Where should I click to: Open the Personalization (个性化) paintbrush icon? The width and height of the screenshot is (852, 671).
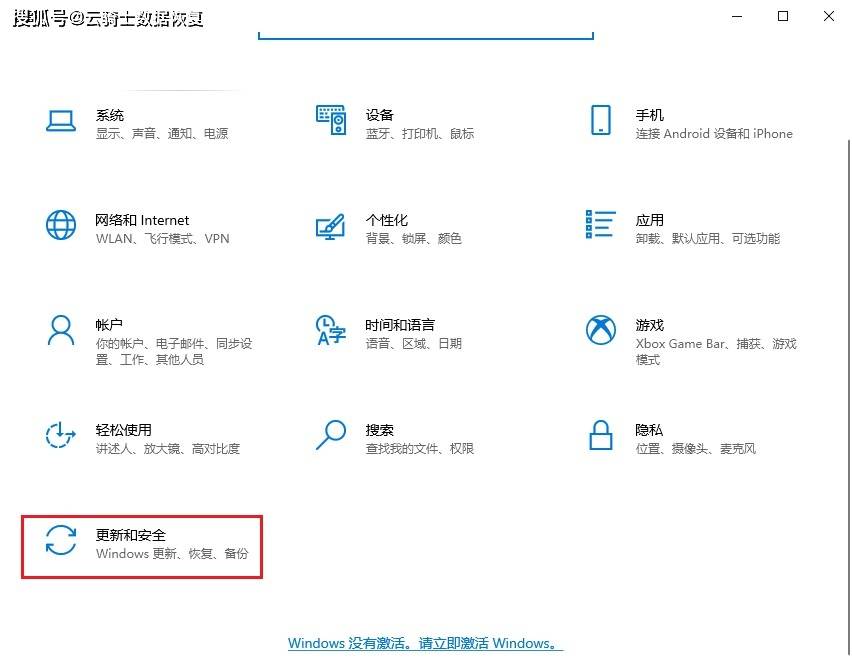point(330,227)
